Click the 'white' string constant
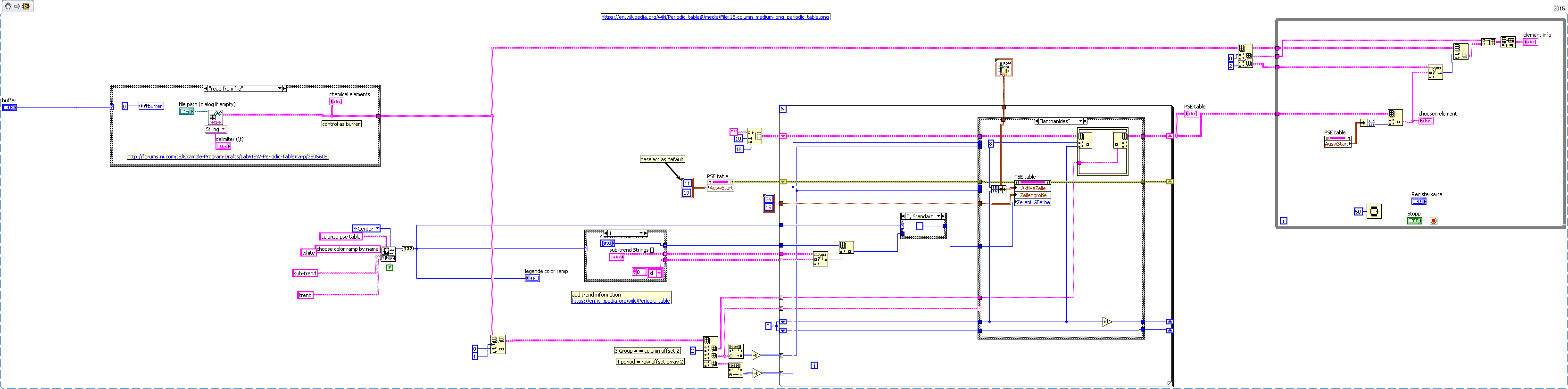Viewport: 1568px width, 389px height. pyautogui.click(x=308, y=253)
